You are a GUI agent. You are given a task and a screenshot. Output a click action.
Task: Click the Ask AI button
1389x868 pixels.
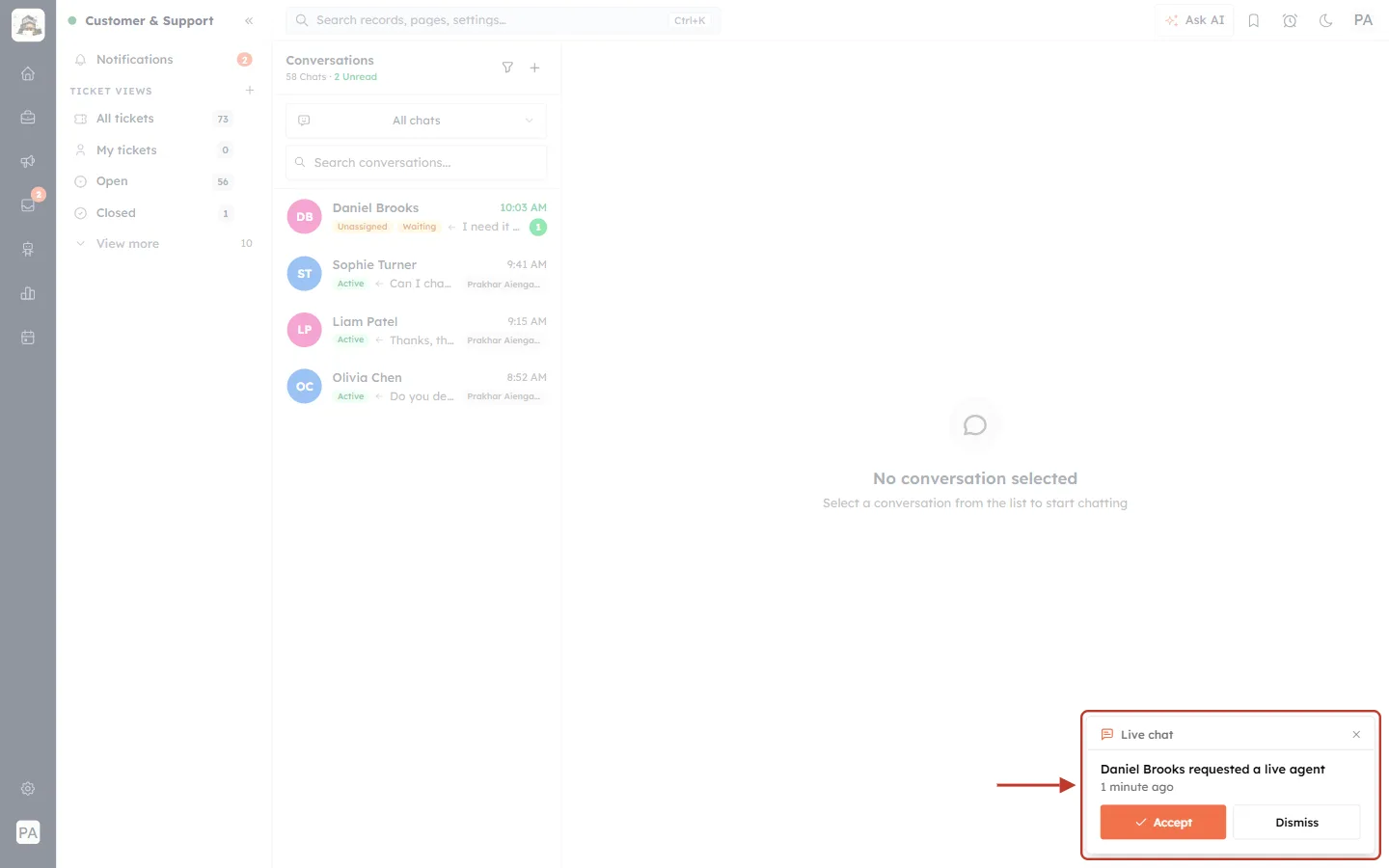(x=1194, y=20)
